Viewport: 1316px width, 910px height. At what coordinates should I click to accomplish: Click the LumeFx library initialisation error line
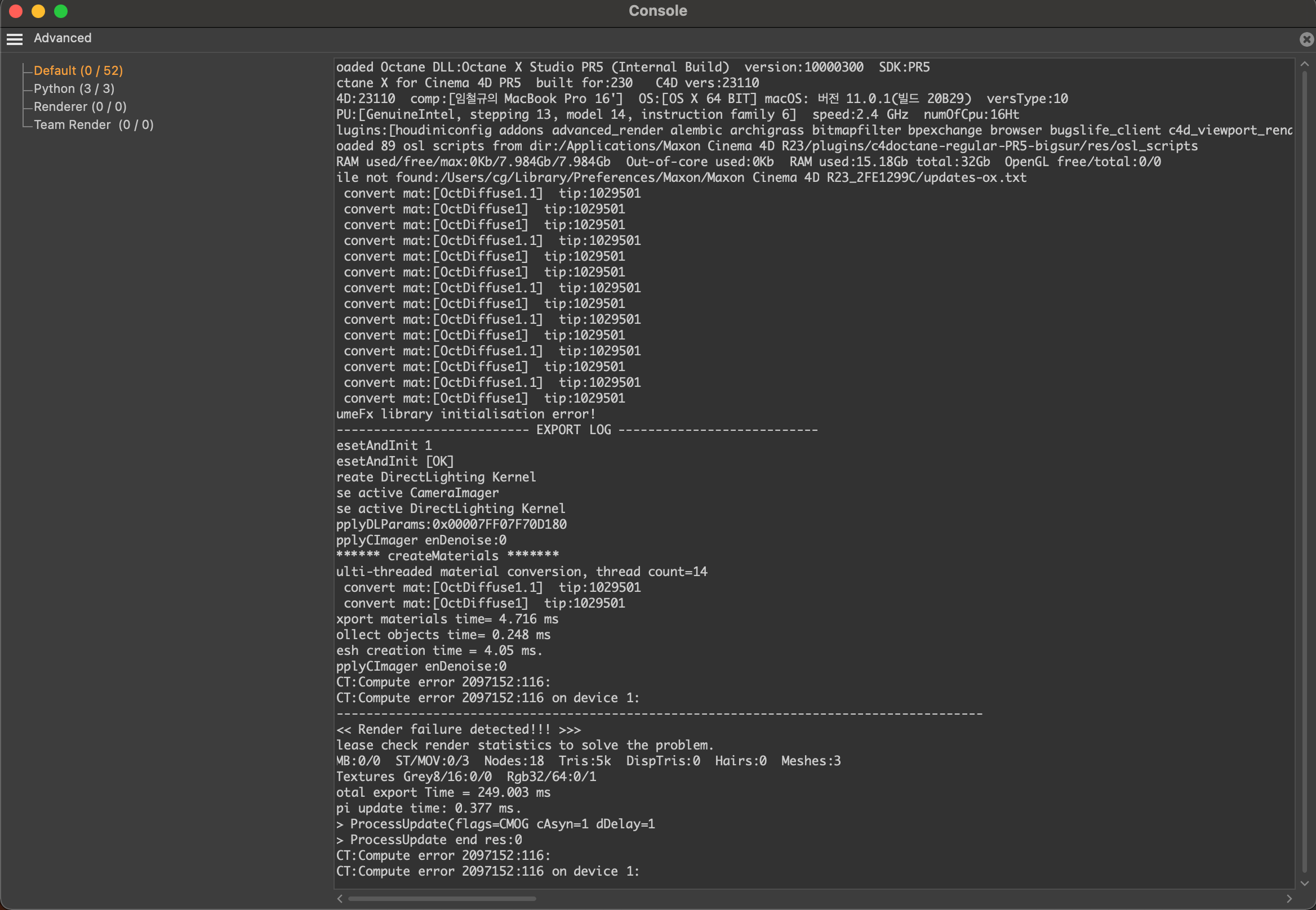coord(465,414)
